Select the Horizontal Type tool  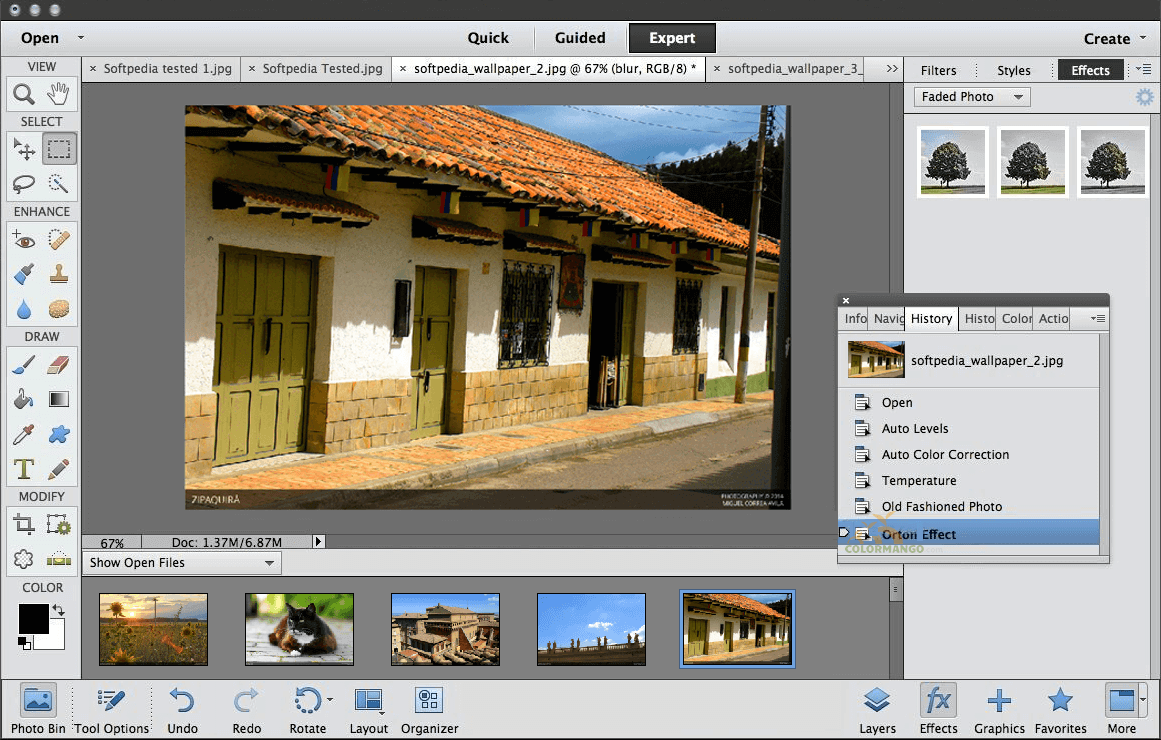[24, 468]
